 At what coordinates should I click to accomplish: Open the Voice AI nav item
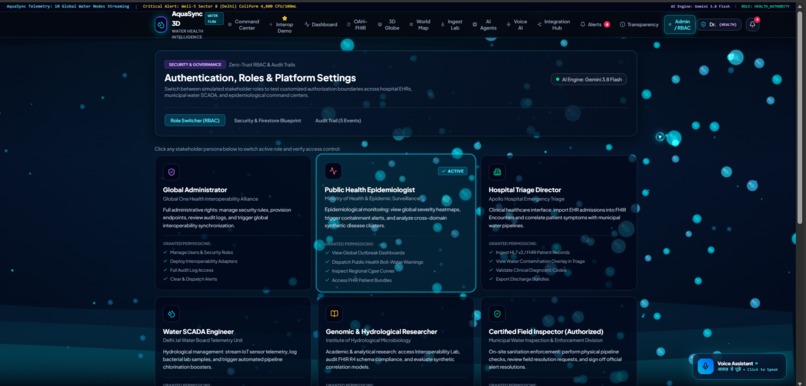point(517,25)
